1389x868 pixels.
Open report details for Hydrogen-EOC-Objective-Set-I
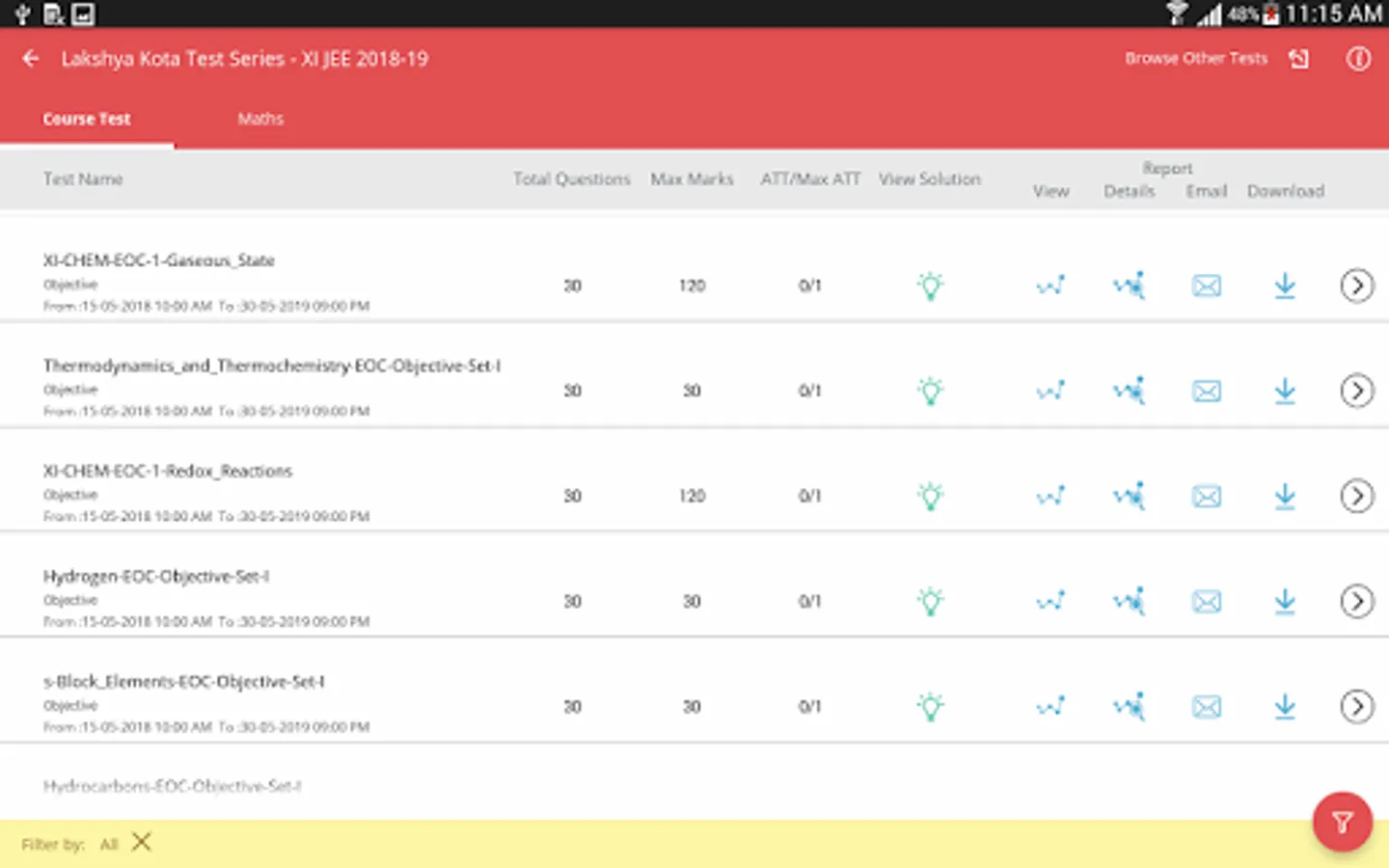point(1129,601)
